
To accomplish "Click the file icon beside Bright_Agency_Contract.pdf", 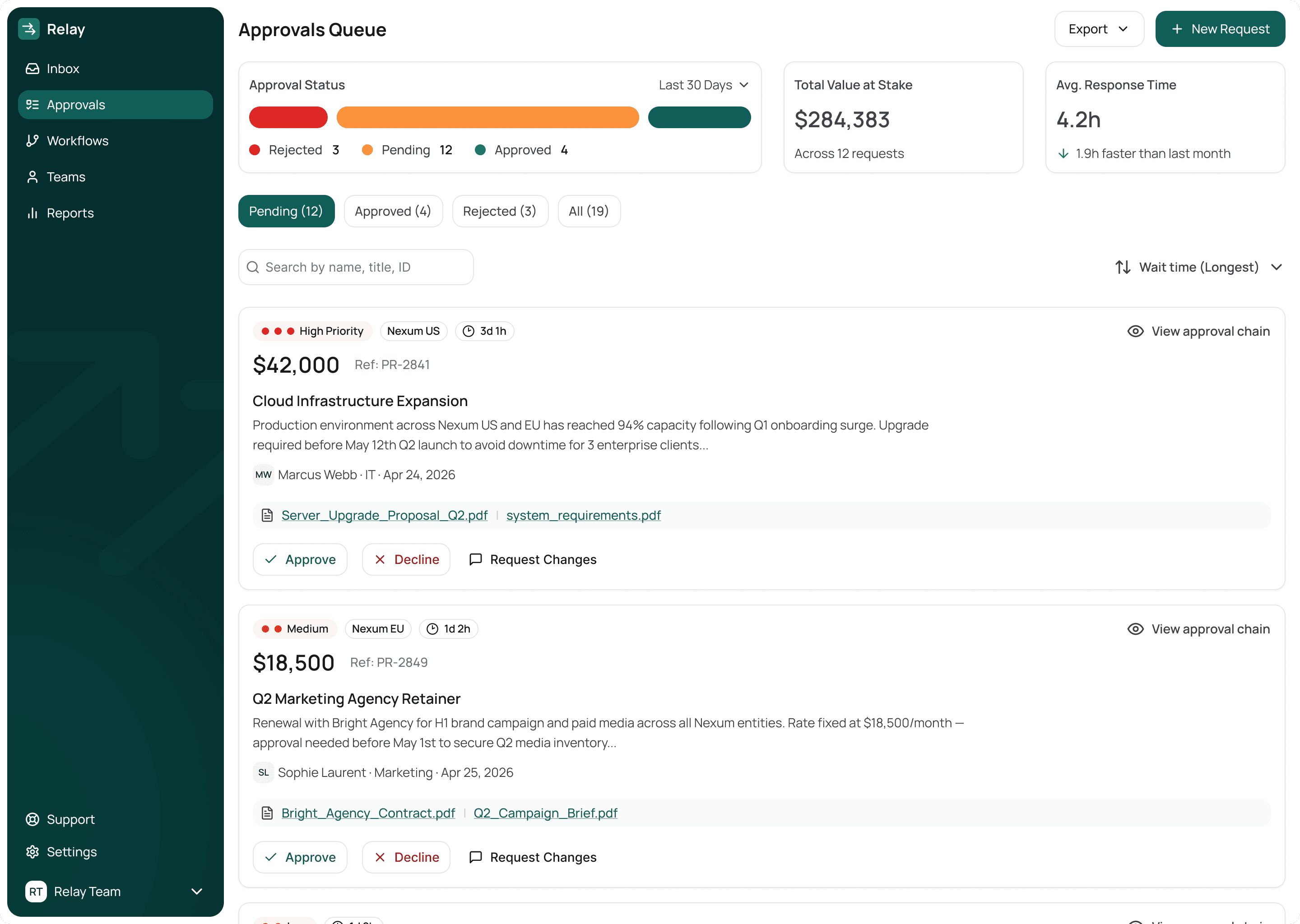I will tap(267, 813).
